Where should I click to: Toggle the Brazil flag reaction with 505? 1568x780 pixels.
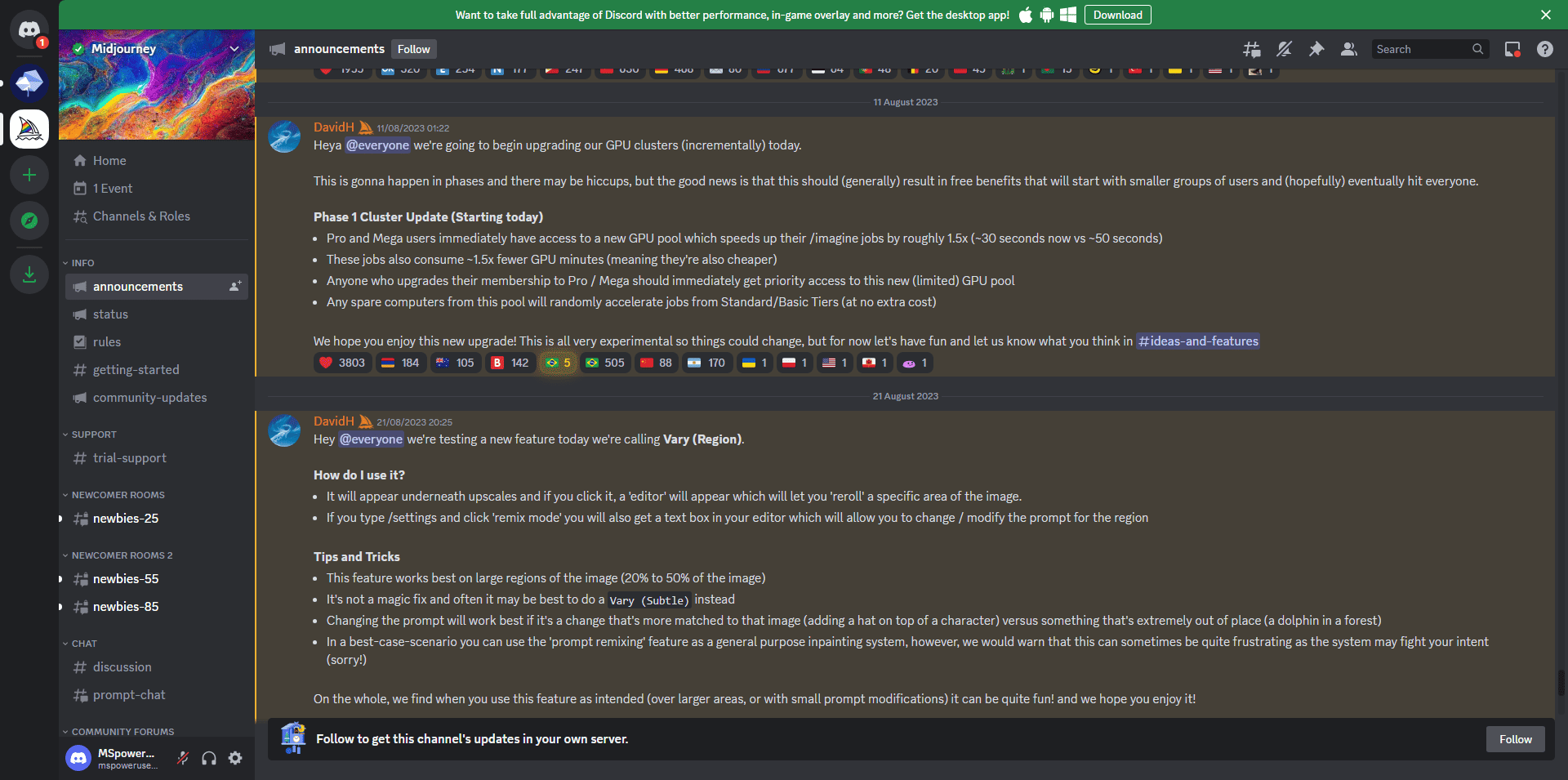605,363
